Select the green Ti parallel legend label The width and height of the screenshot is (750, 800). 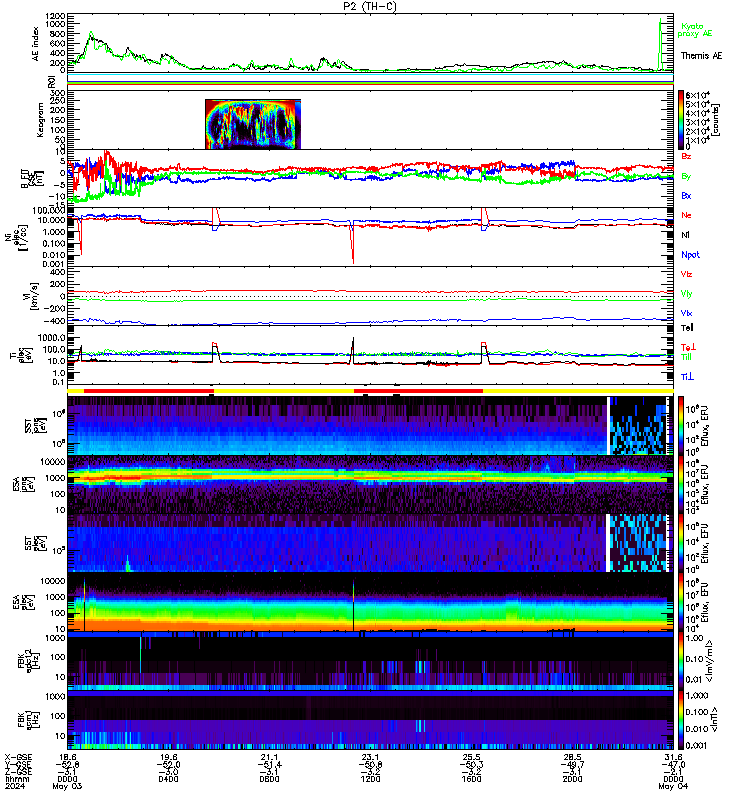pyautogui.click(x=686, y=357)
